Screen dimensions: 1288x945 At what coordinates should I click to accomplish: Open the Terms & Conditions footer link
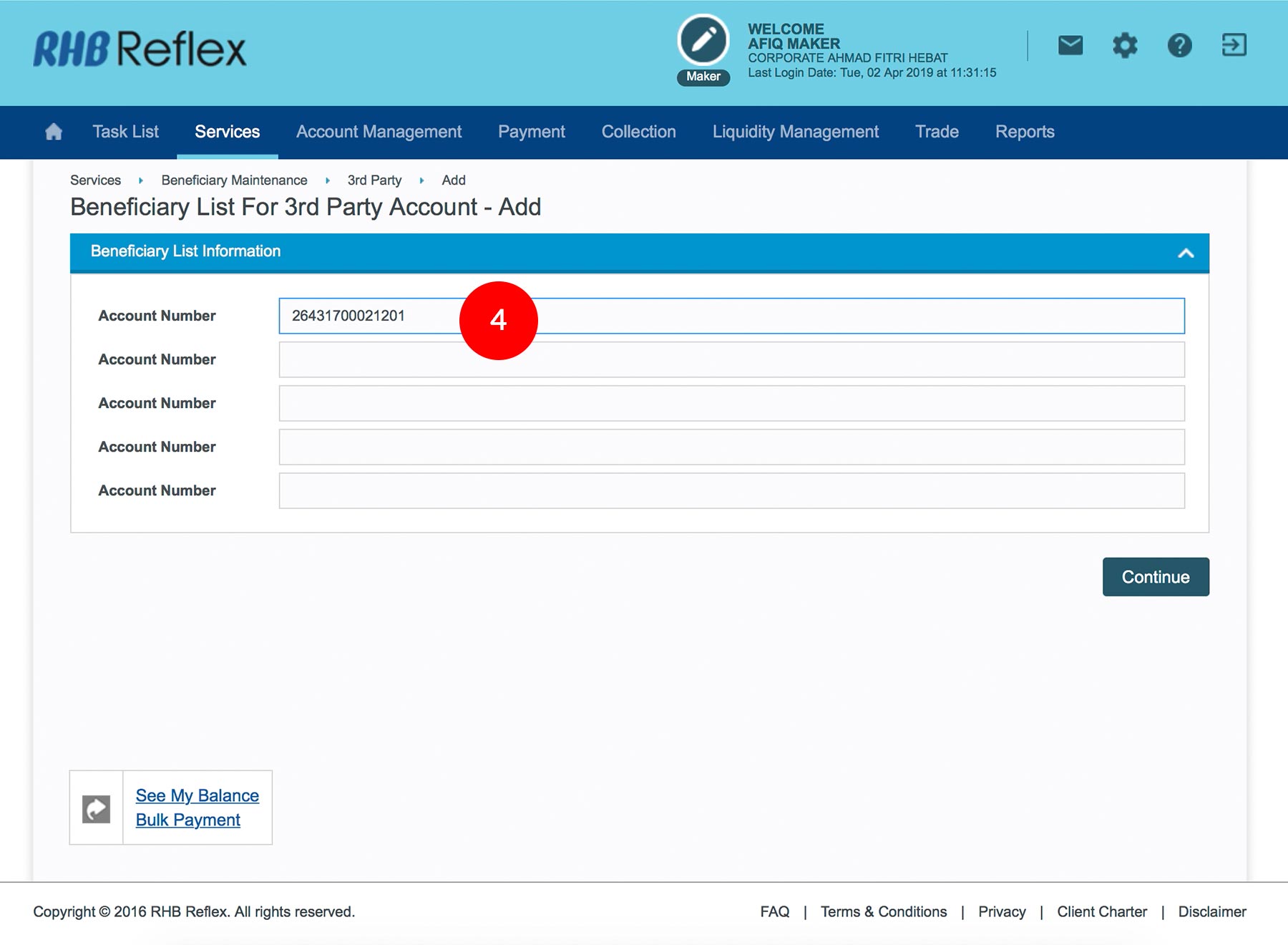coord(883,911)
